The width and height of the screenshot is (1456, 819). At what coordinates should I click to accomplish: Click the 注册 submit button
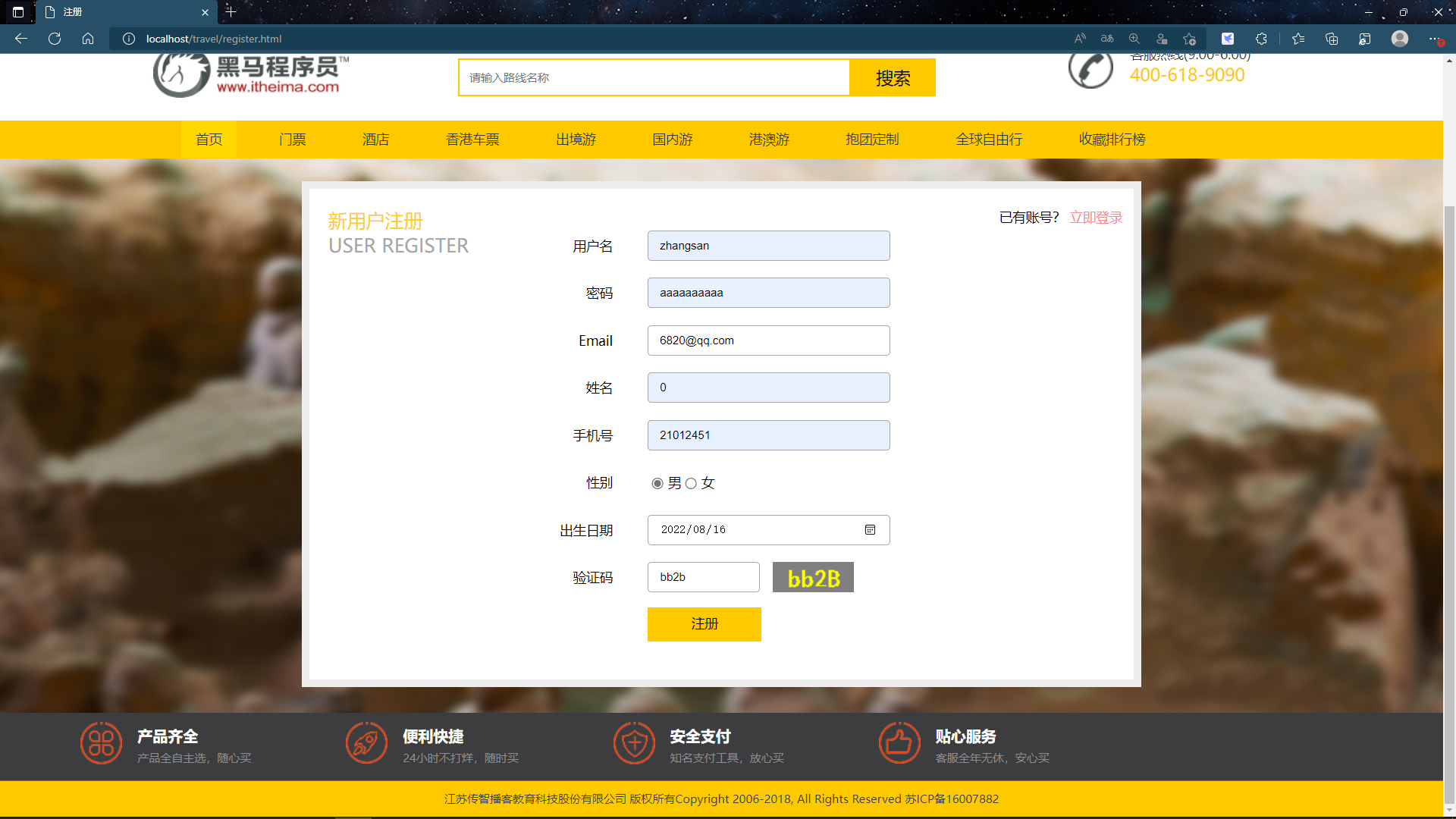coord(704,624)
